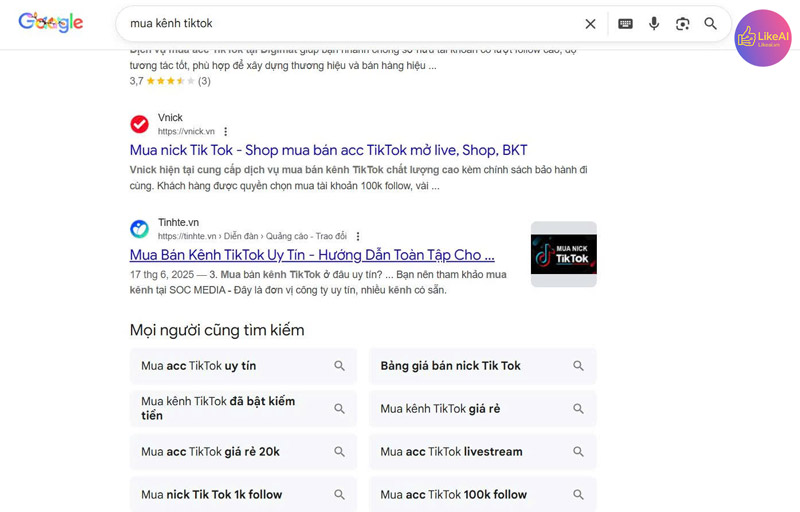Open more options for Tinhte.vn result
The height and width of the screenshot is (512, 800).
pyautogui.click(x=358, y=237)
